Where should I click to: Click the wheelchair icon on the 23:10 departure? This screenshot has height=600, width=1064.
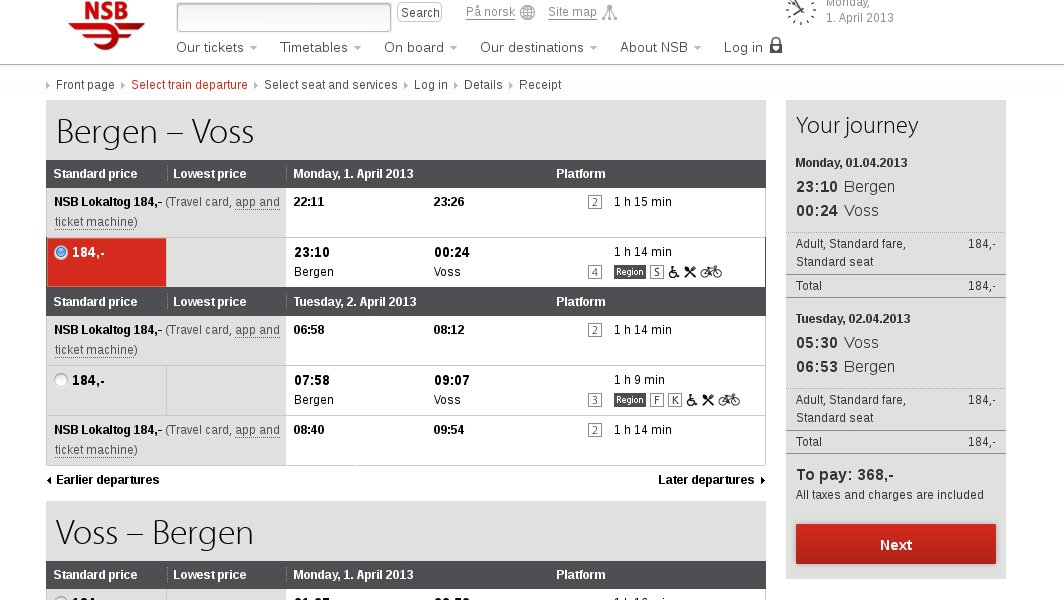click(x=674, y=271)
